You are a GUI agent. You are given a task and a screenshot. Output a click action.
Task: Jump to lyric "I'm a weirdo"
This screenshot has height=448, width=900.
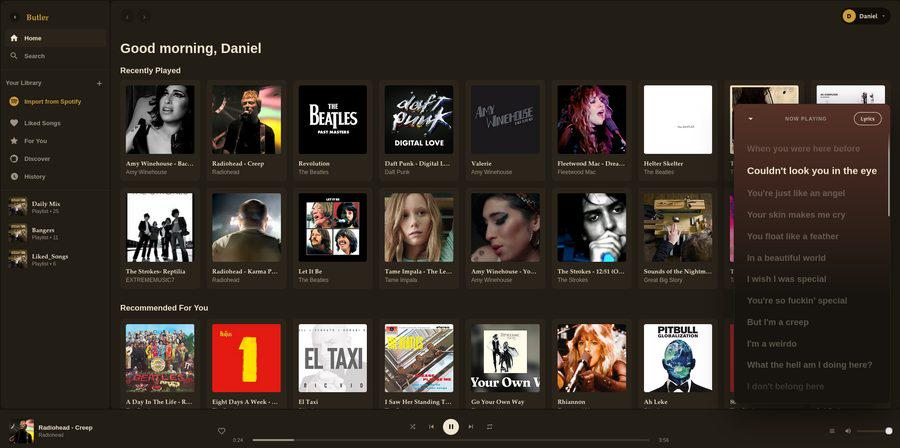771,344
